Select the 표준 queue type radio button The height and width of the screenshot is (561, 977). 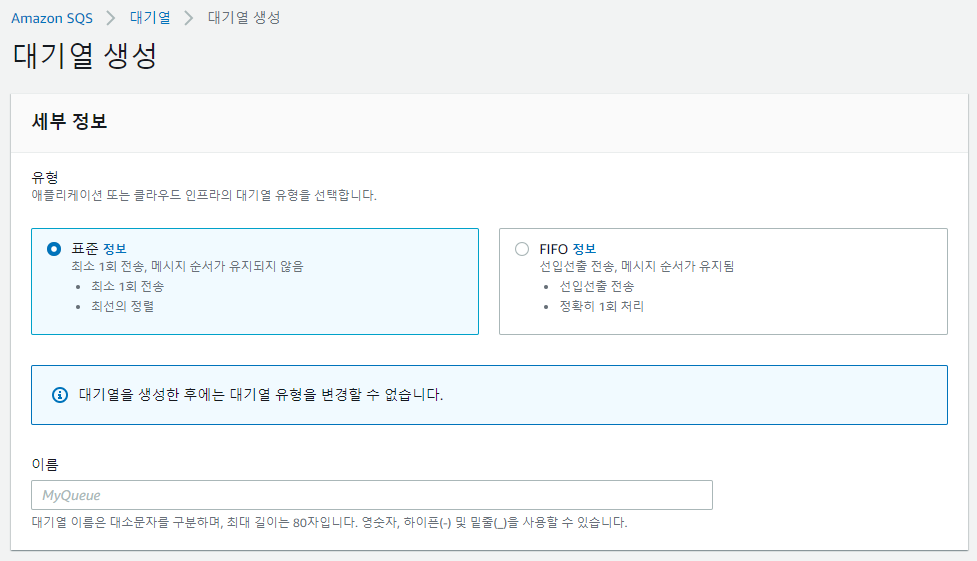pos(54,249)
